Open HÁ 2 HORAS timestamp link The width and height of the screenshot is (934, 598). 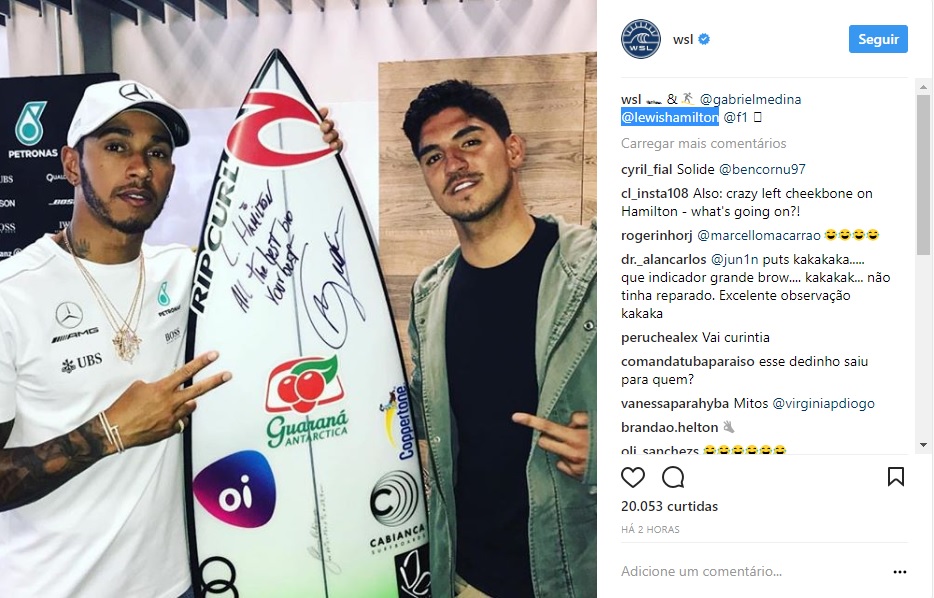[650, 530]
